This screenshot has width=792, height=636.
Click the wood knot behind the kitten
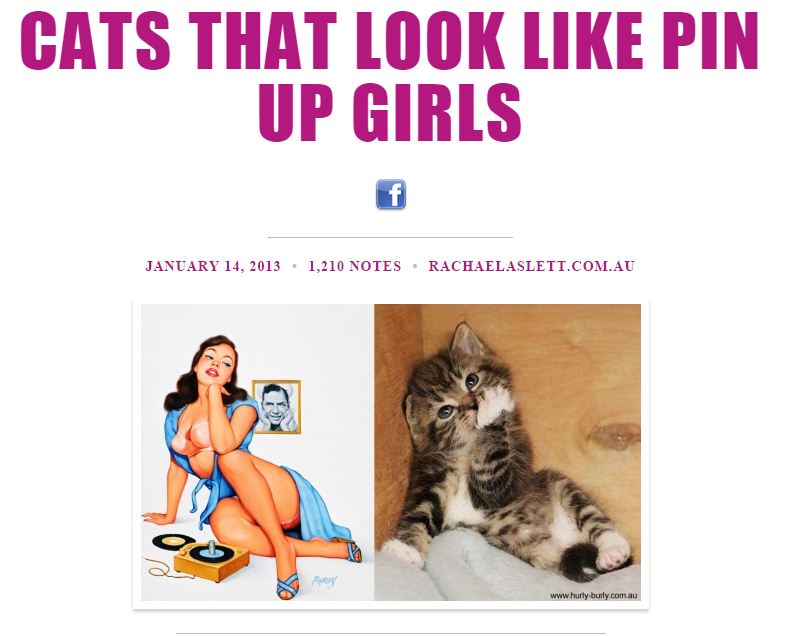coord(614,436)
